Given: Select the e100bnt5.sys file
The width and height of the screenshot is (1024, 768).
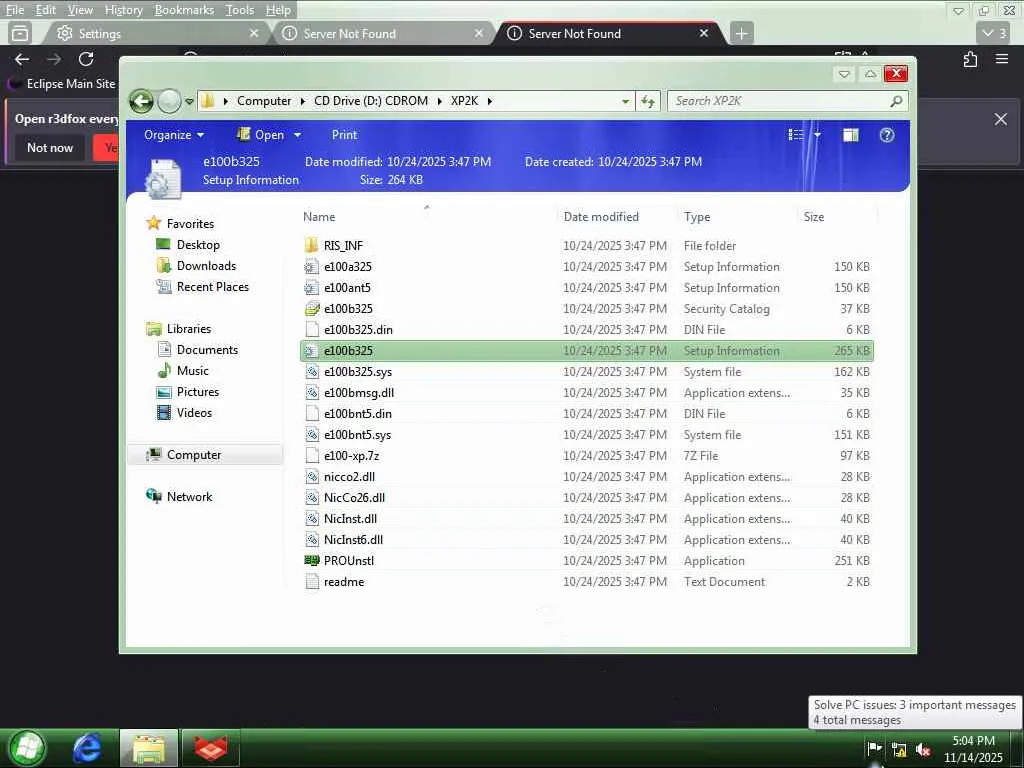Looking at the screenshot, I should click(357, 434).
